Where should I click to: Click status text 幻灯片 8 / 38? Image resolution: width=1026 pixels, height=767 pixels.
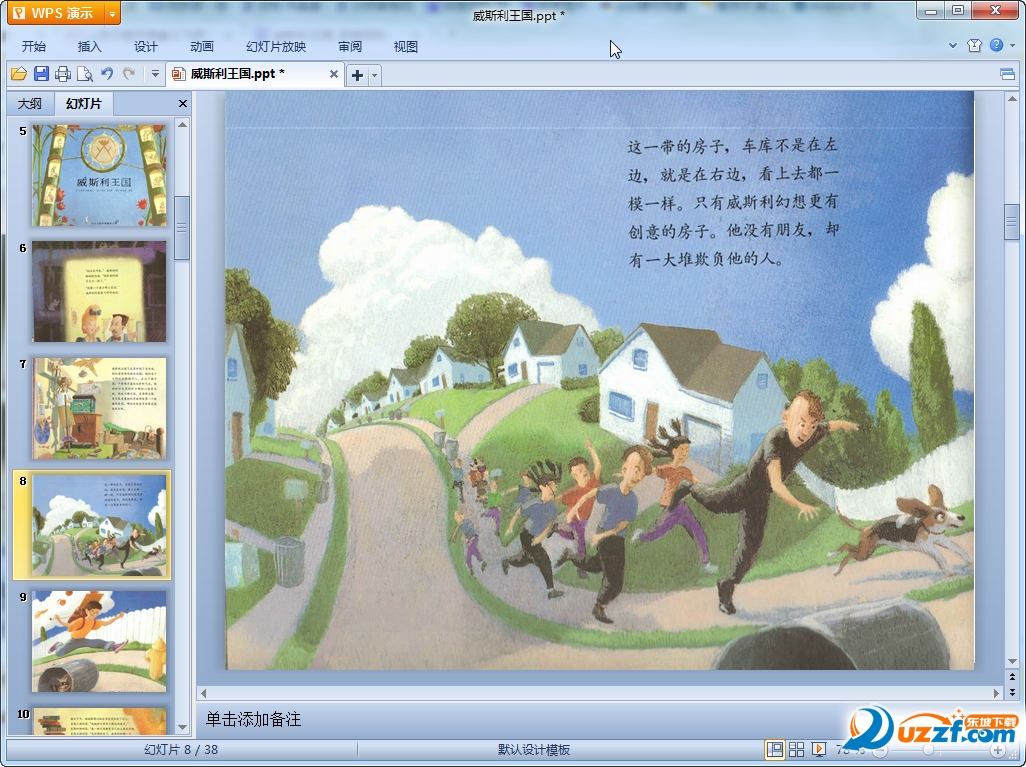tap(181, 749)
